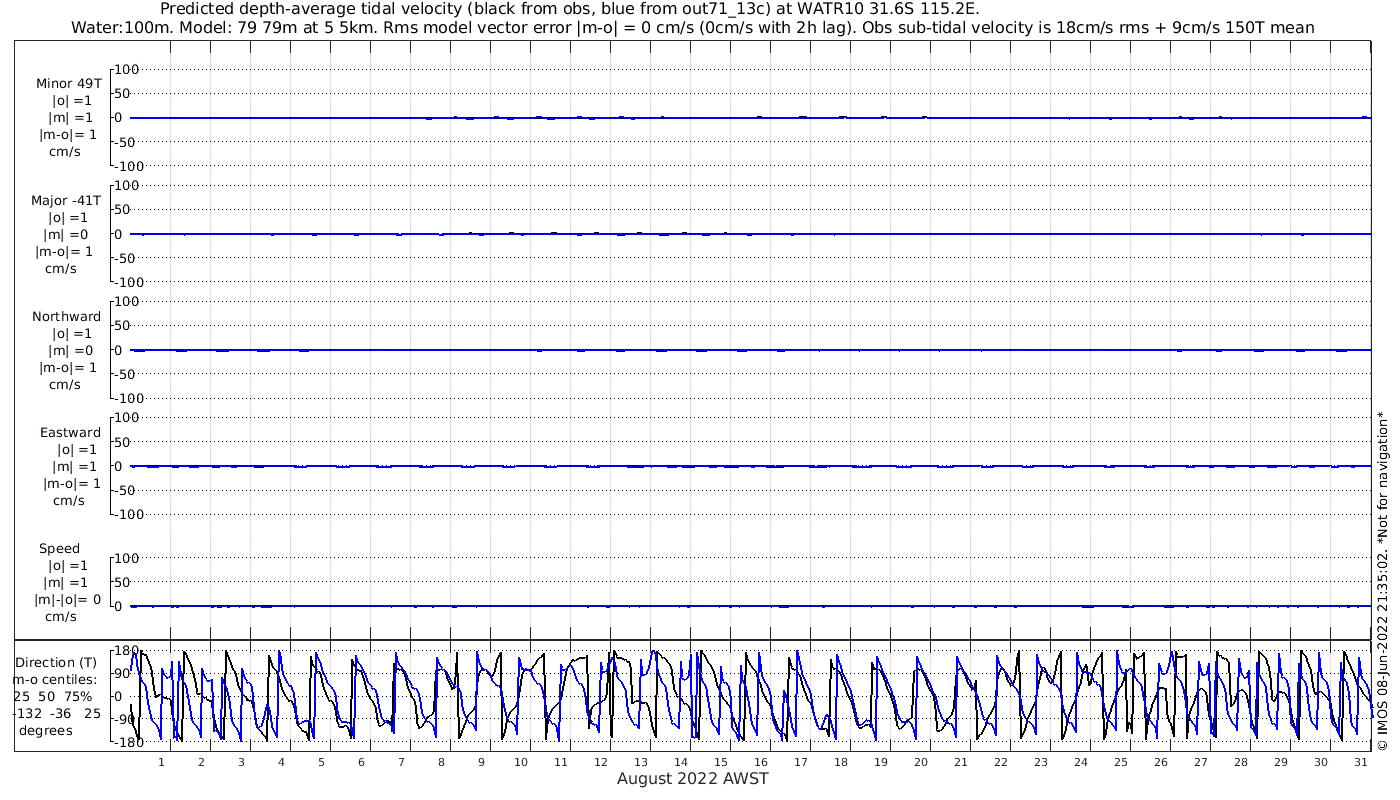Click day '12' on the date axis

pyautogui.click(x=601, y=762)
